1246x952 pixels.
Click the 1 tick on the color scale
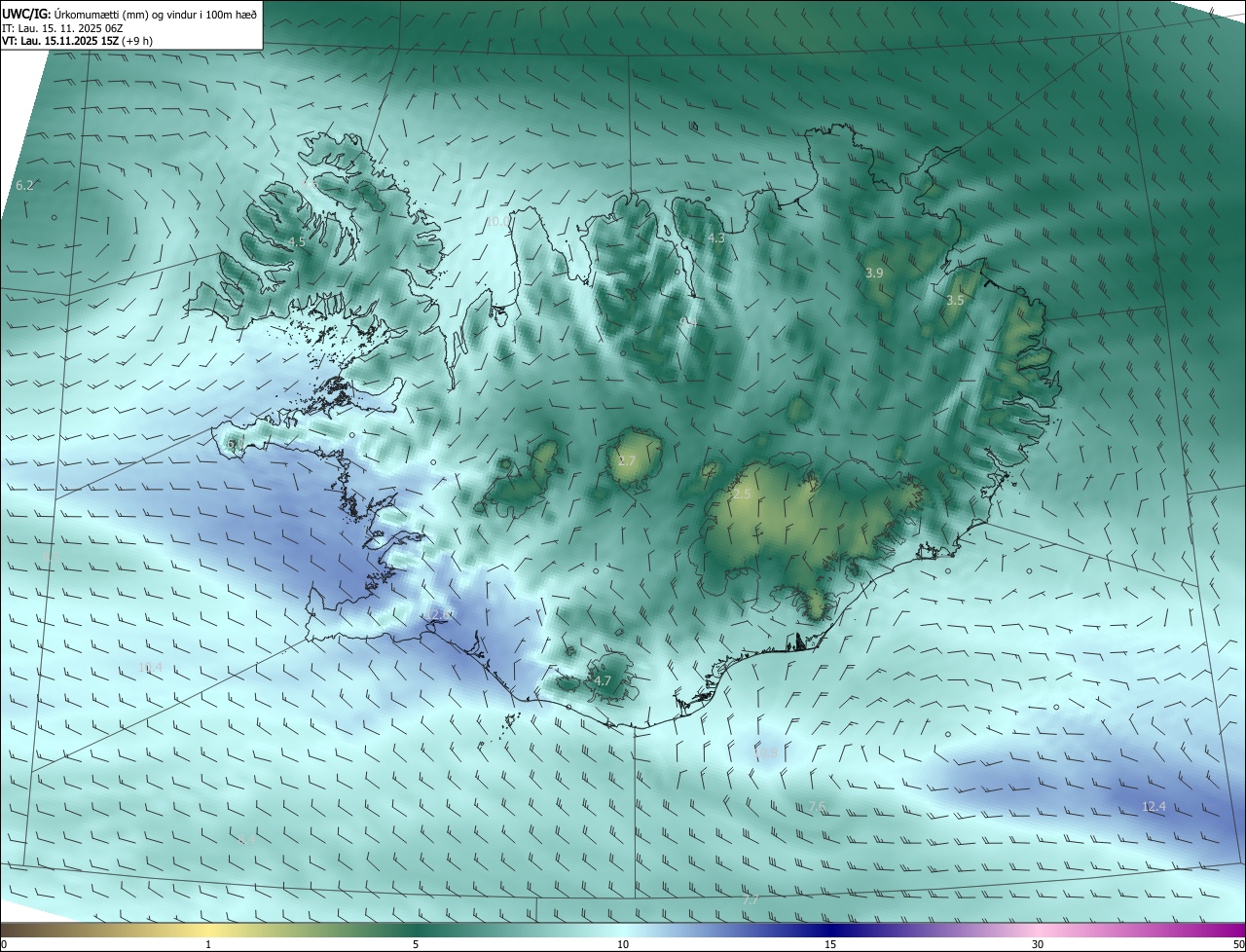[x=208, y=944]
